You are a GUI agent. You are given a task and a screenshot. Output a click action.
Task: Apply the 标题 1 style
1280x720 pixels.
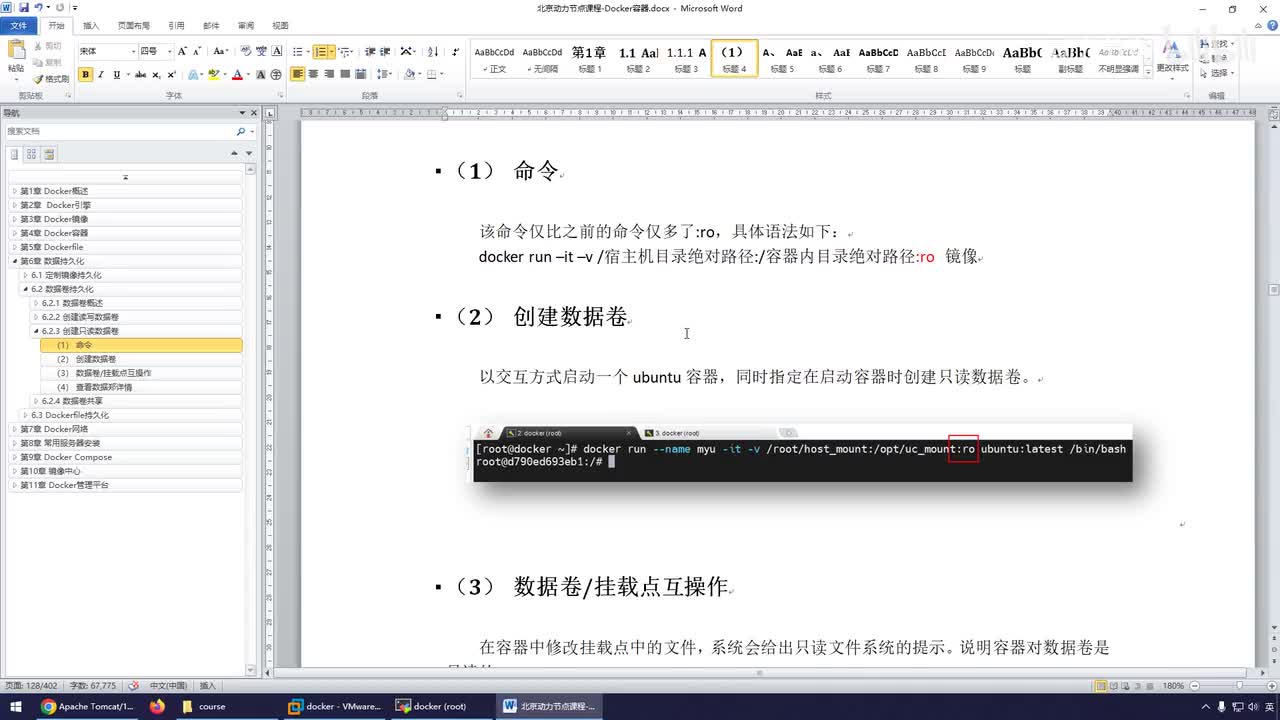[589, 58]
